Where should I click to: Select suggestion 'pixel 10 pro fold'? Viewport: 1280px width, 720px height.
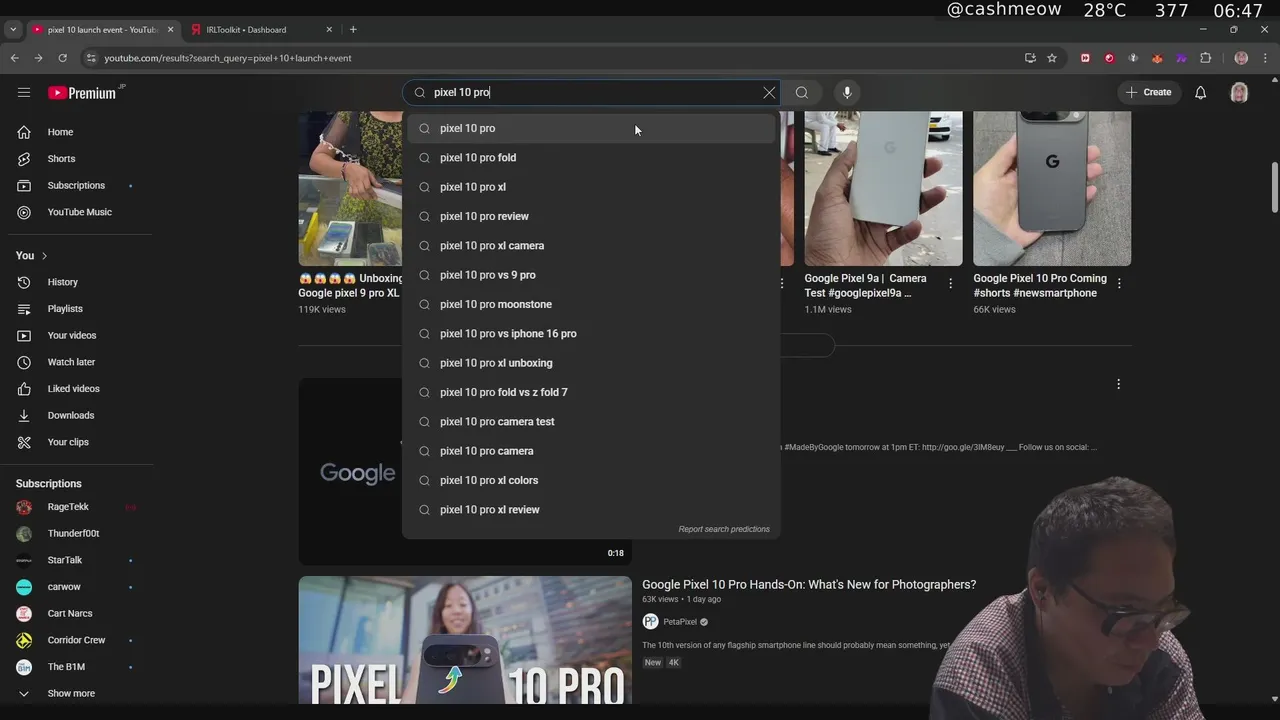point(591,158)
